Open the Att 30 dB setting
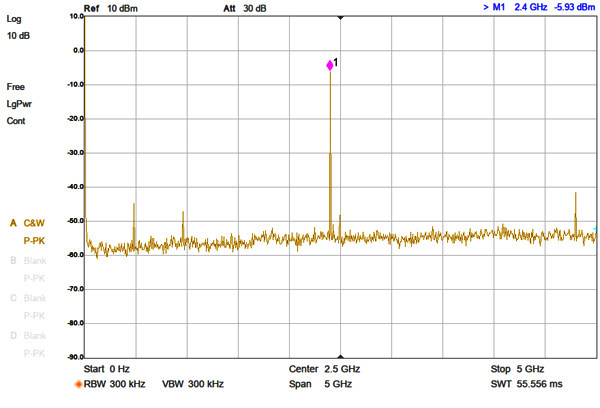This screenshot has height=408, width=600. click(x=245, y=8)
